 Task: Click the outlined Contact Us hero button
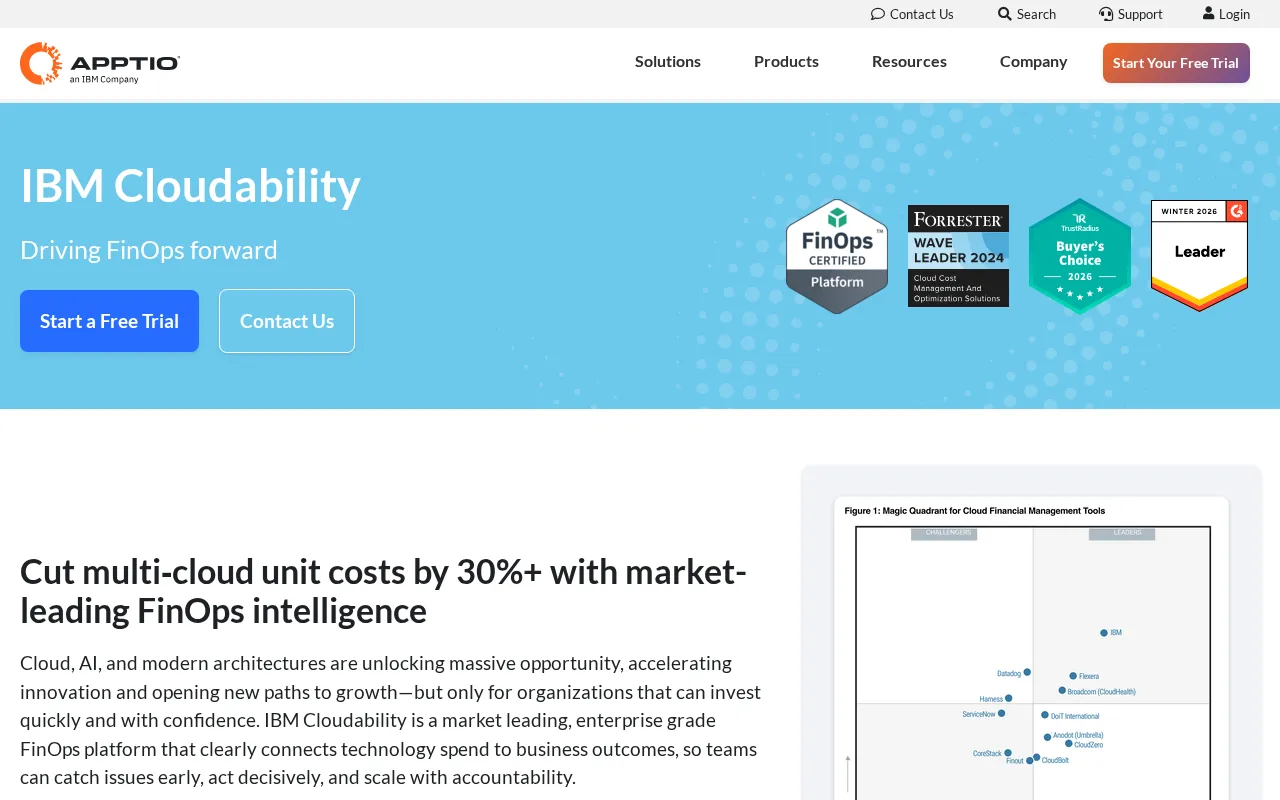(287, 321)
